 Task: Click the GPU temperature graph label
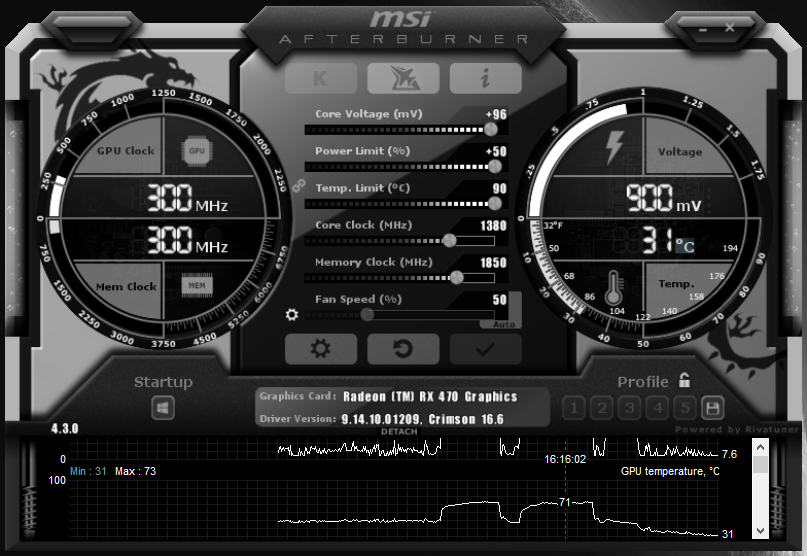click(670, 471)
